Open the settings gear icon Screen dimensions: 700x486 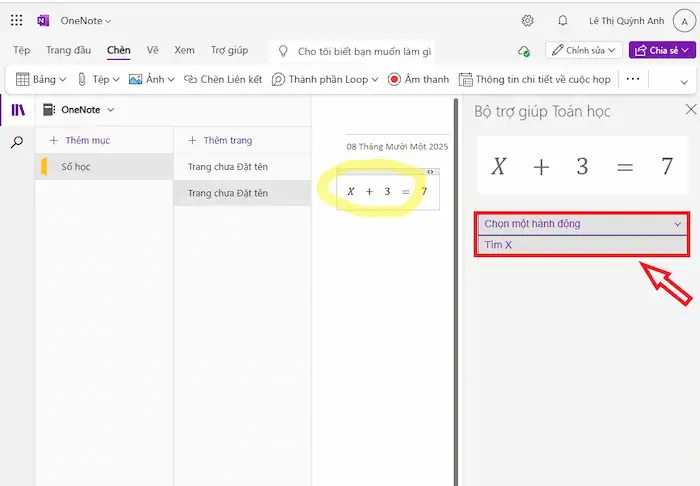pyautogui.click(x=527, y=20)
